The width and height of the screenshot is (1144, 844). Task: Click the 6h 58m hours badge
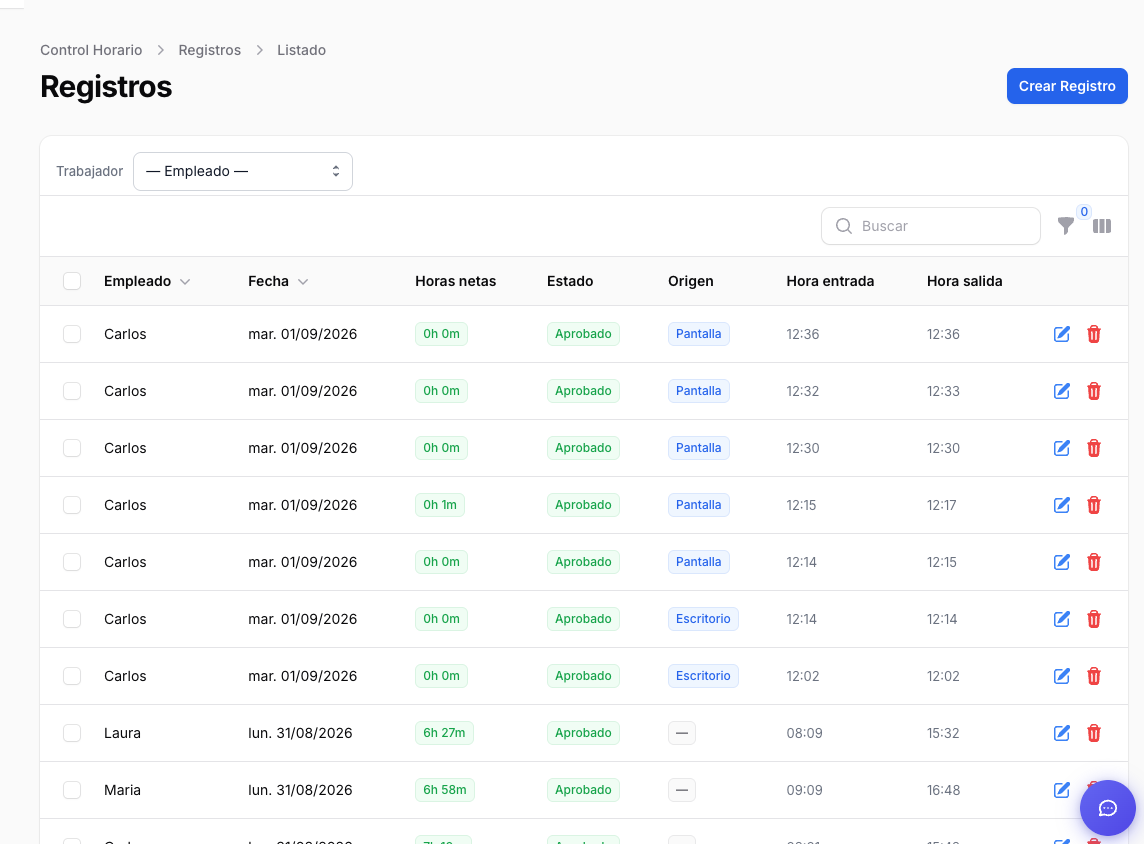tap(445, 790)
